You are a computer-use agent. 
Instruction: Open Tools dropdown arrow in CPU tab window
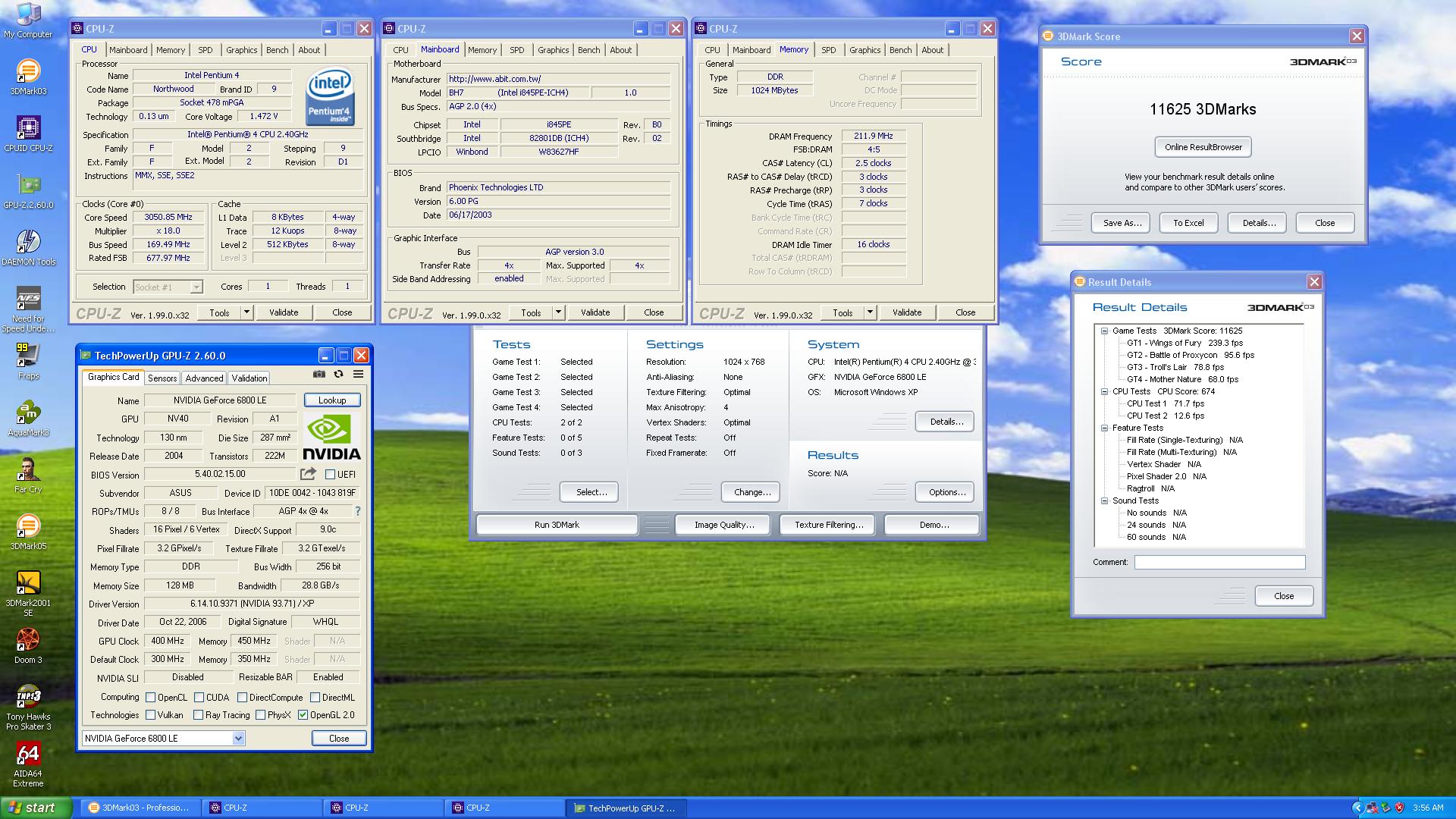(x=246, y=312)
